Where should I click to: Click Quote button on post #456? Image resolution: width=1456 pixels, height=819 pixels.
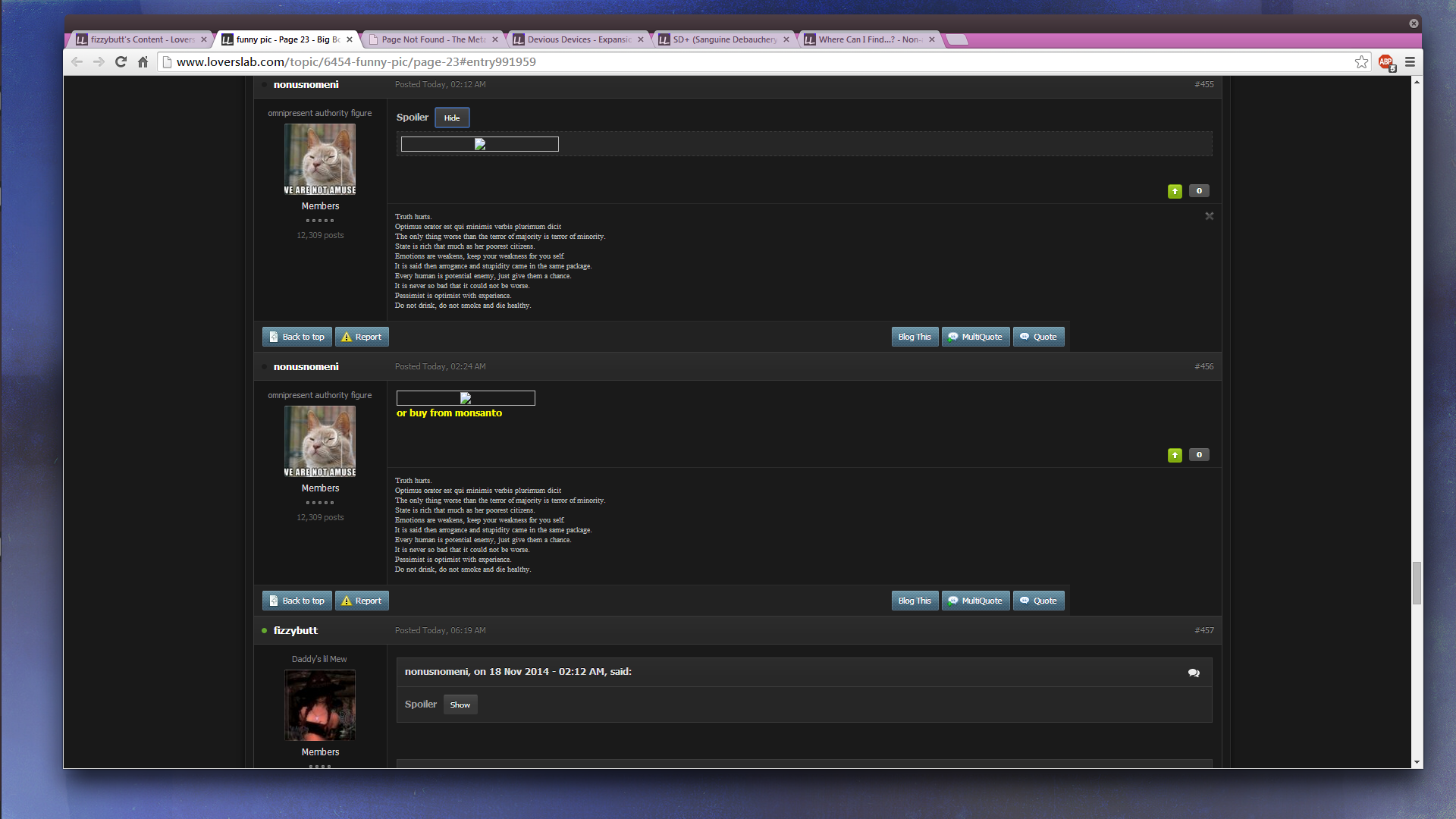click(1038, 601)
